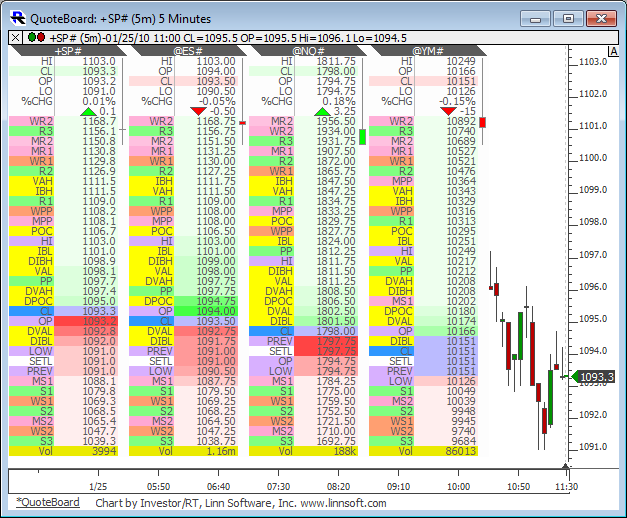Close the chart info bar with the X box
627x518 pixels.
click(x=15, y=38)
